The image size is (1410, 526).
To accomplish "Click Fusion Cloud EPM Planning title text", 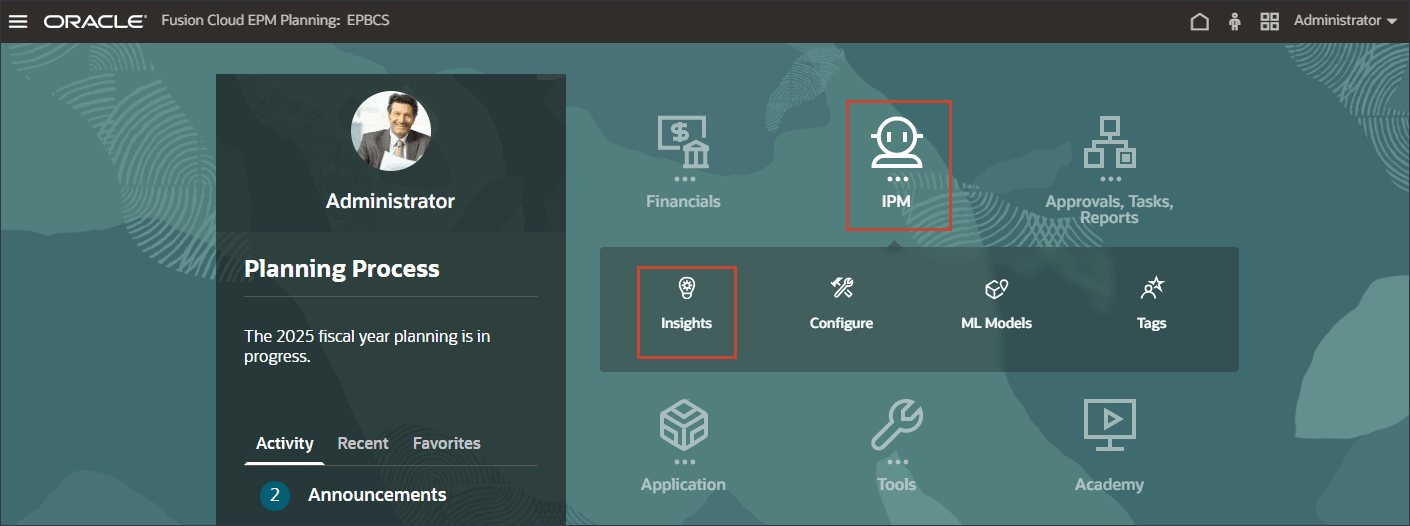I will click(250, 20).
